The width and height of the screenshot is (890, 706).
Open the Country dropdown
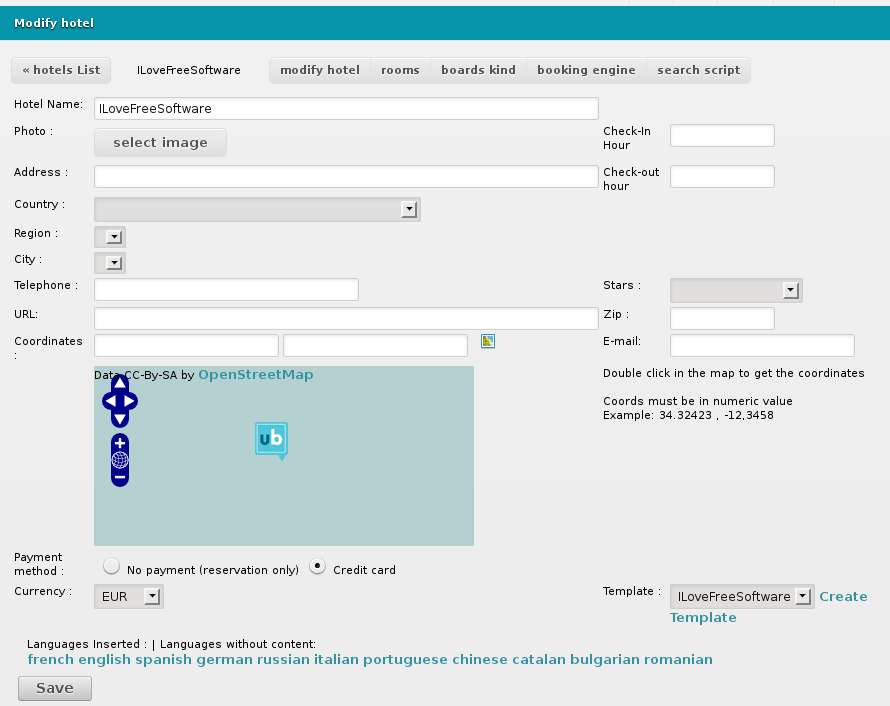click(x=257, y=209)
